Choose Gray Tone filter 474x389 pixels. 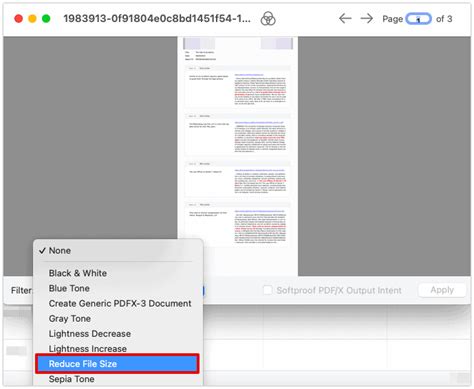coord(118,319)
